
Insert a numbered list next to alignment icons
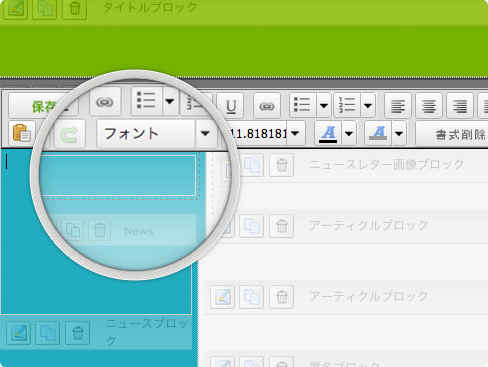click(347, 105)
